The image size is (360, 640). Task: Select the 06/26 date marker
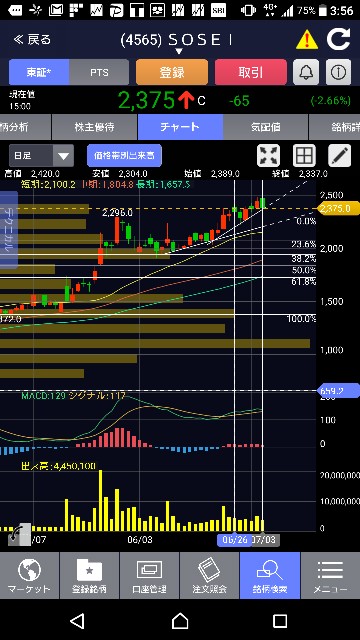click(x=234, y=540)
